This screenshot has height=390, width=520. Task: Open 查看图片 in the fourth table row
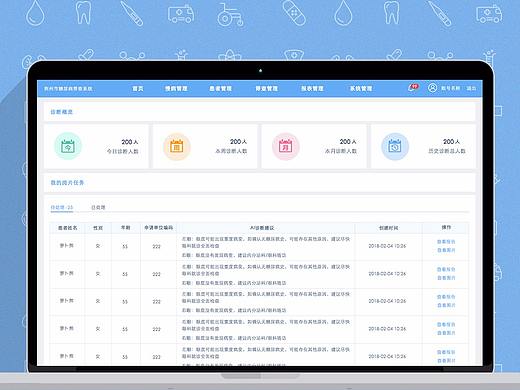pyautogui.click(x=446, y=333)
